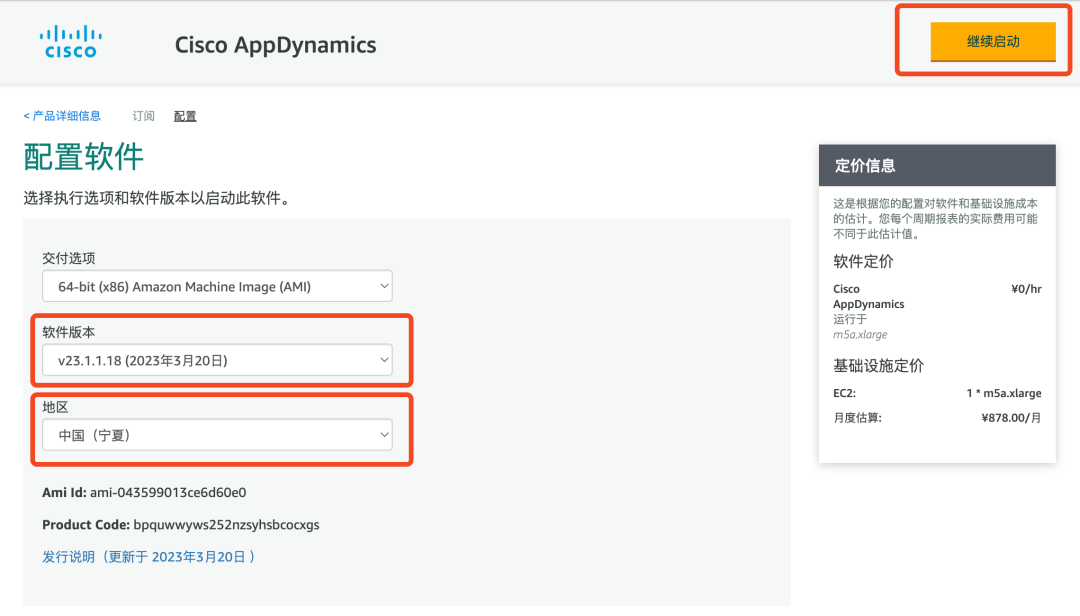Click the 配置软件 page heading
The image size is (1080, 616).
83,157
